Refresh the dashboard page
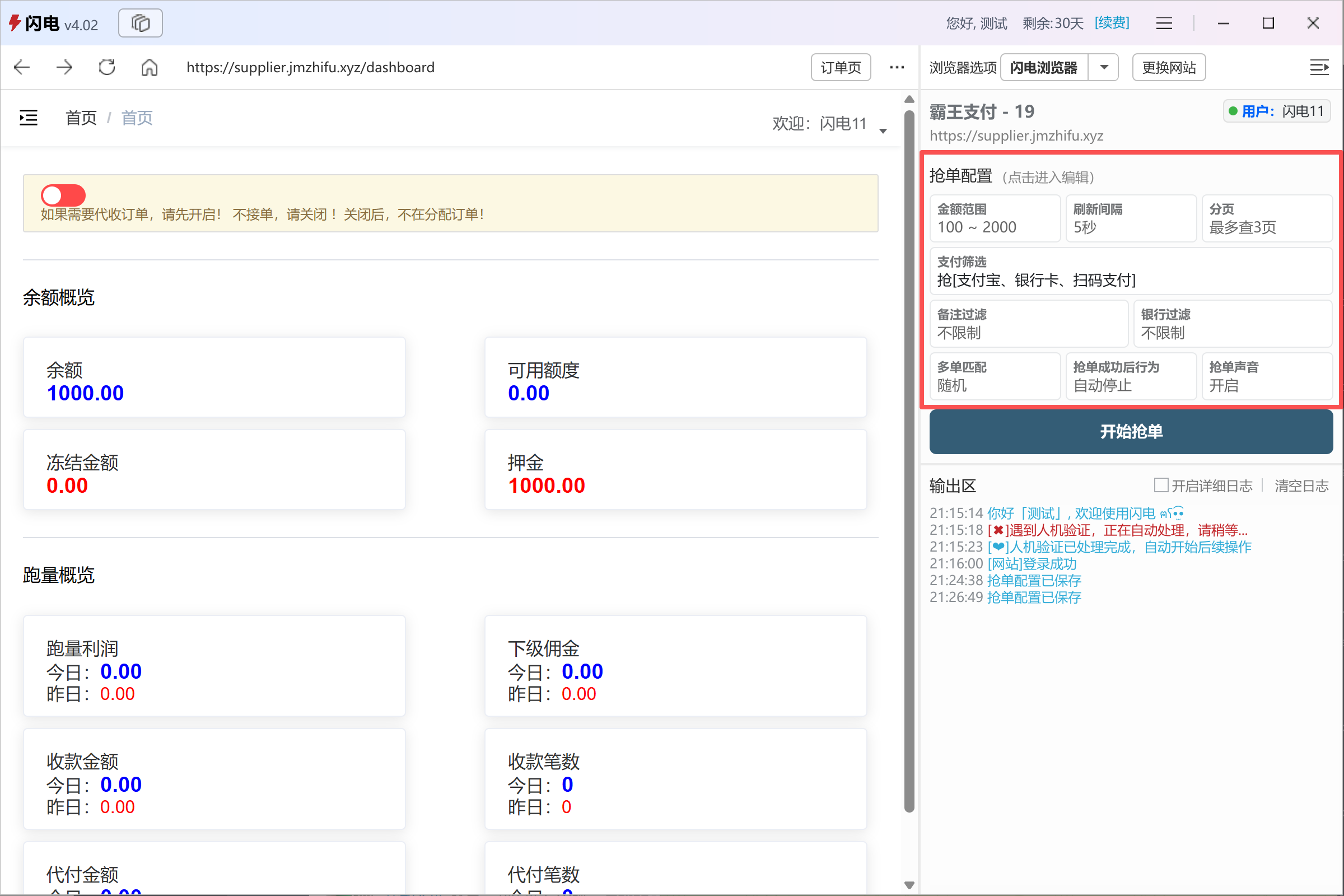Screen dimensions: 1344x896 106,67
